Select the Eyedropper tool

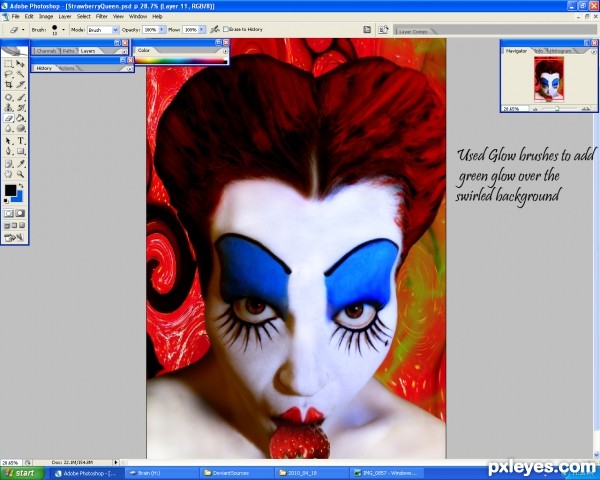[20, 164]
